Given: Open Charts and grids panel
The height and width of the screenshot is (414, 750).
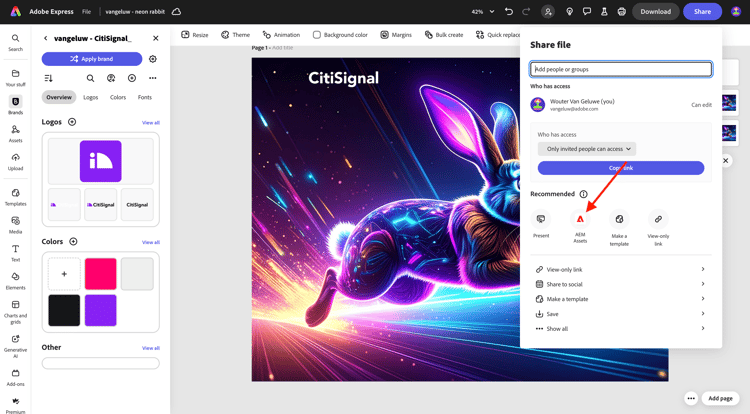Looking at the screenshot, I should pyautogui.click(x=15, y=312).
